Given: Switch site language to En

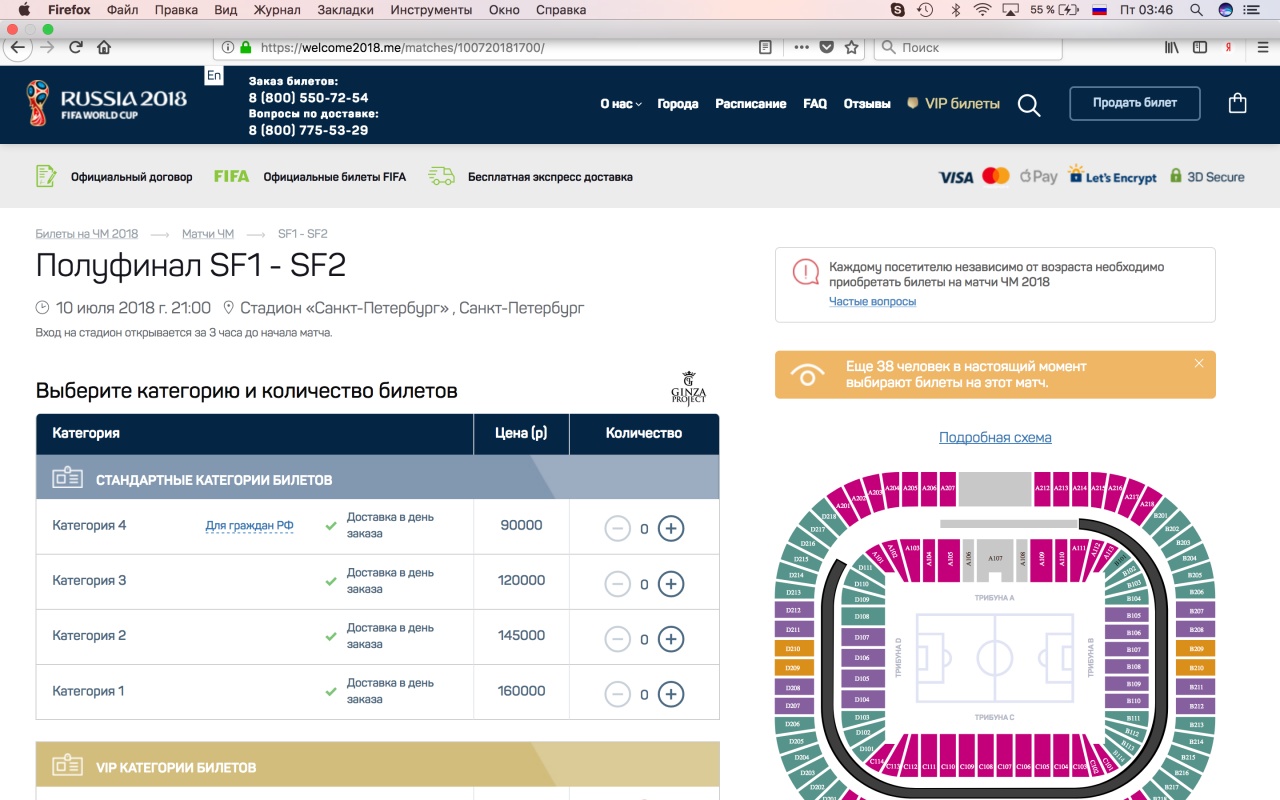Looking at the screenshot, I should pos(213,76).
